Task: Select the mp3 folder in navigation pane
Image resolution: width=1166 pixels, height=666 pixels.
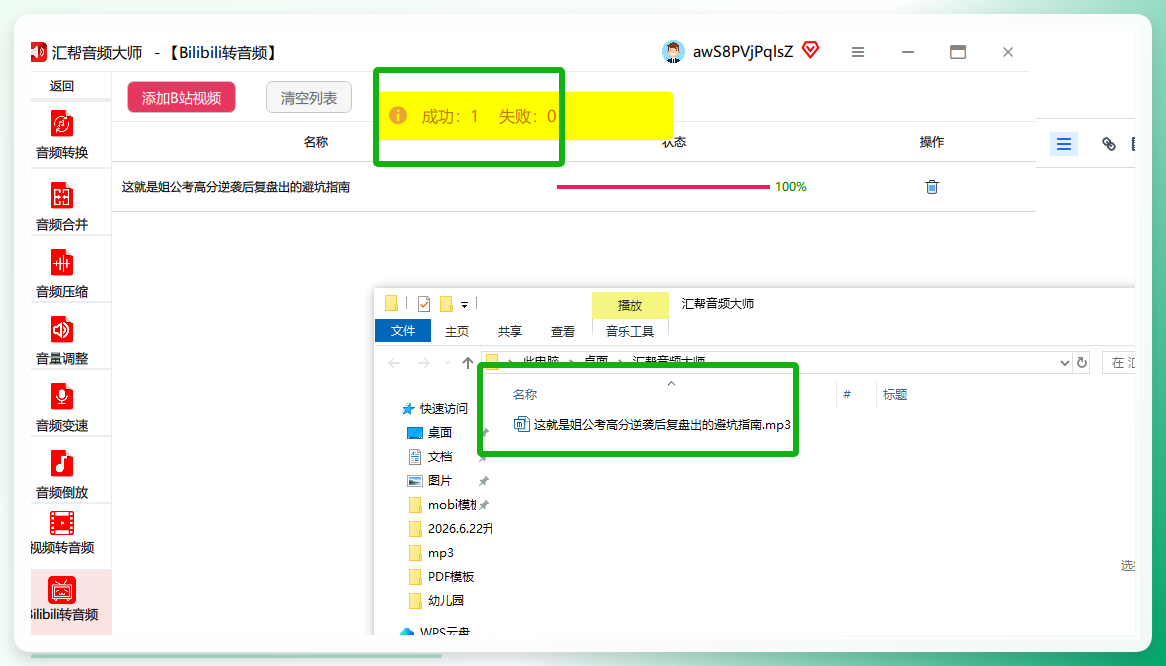Action: (432, 553)
